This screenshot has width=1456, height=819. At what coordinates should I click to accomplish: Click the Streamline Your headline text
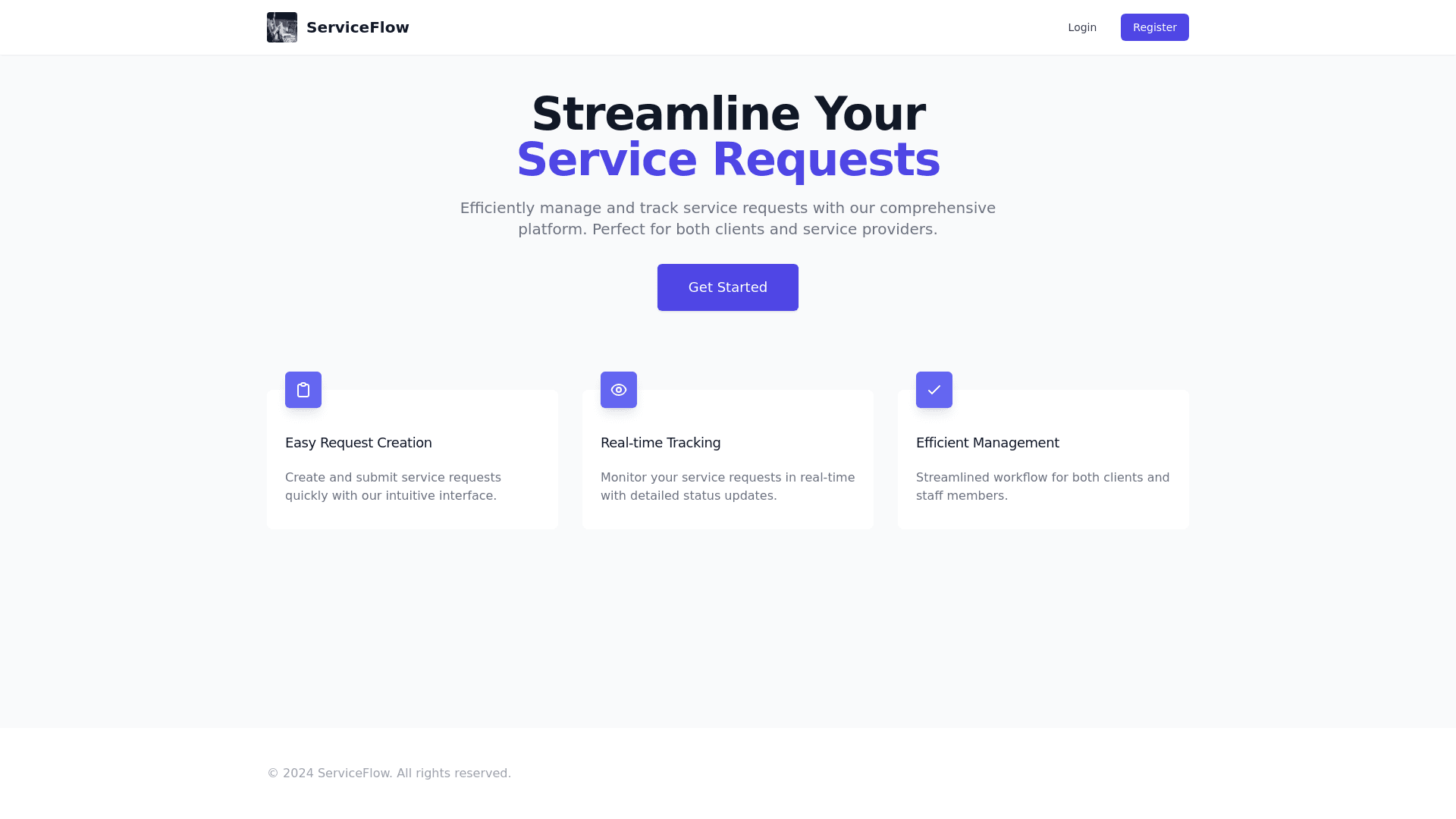[x=727, y=115]
